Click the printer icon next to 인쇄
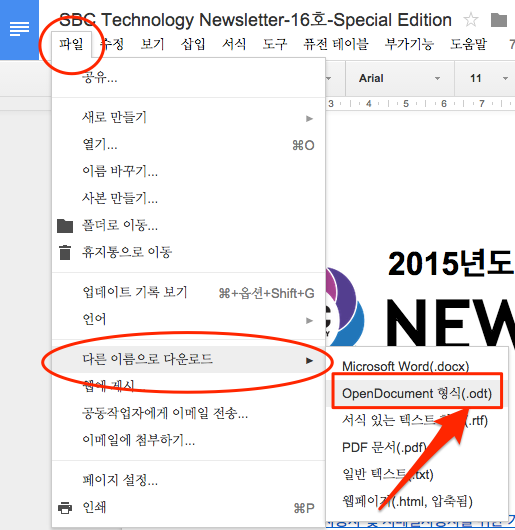 tap(65, 508)
